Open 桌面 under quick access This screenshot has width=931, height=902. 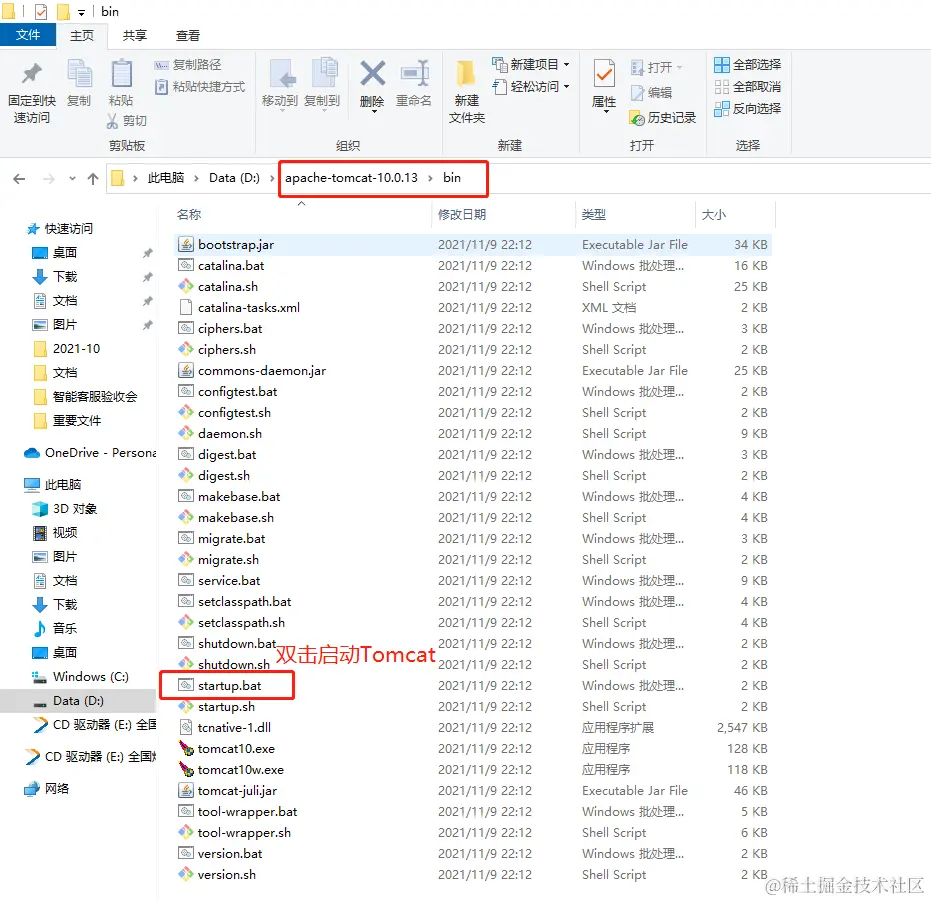(x=55, y=253)
